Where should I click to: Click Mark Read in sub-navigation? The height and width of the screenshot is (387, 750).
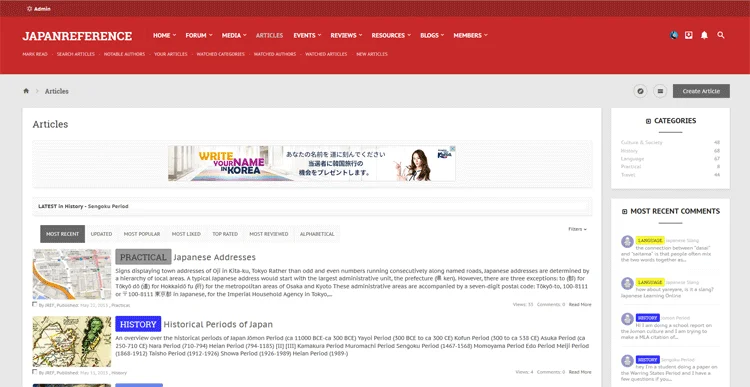[35, 54]
